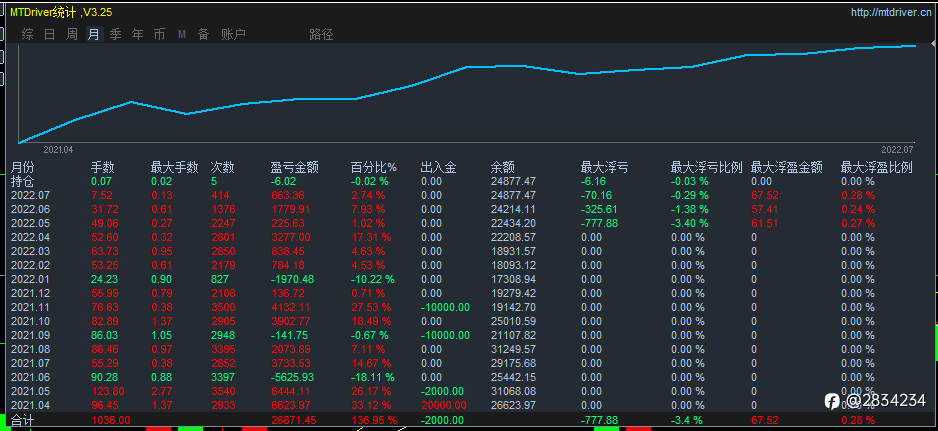Open the 综 summary tab
The height and width of the screenshot is (431, 938).
point(28,34)
